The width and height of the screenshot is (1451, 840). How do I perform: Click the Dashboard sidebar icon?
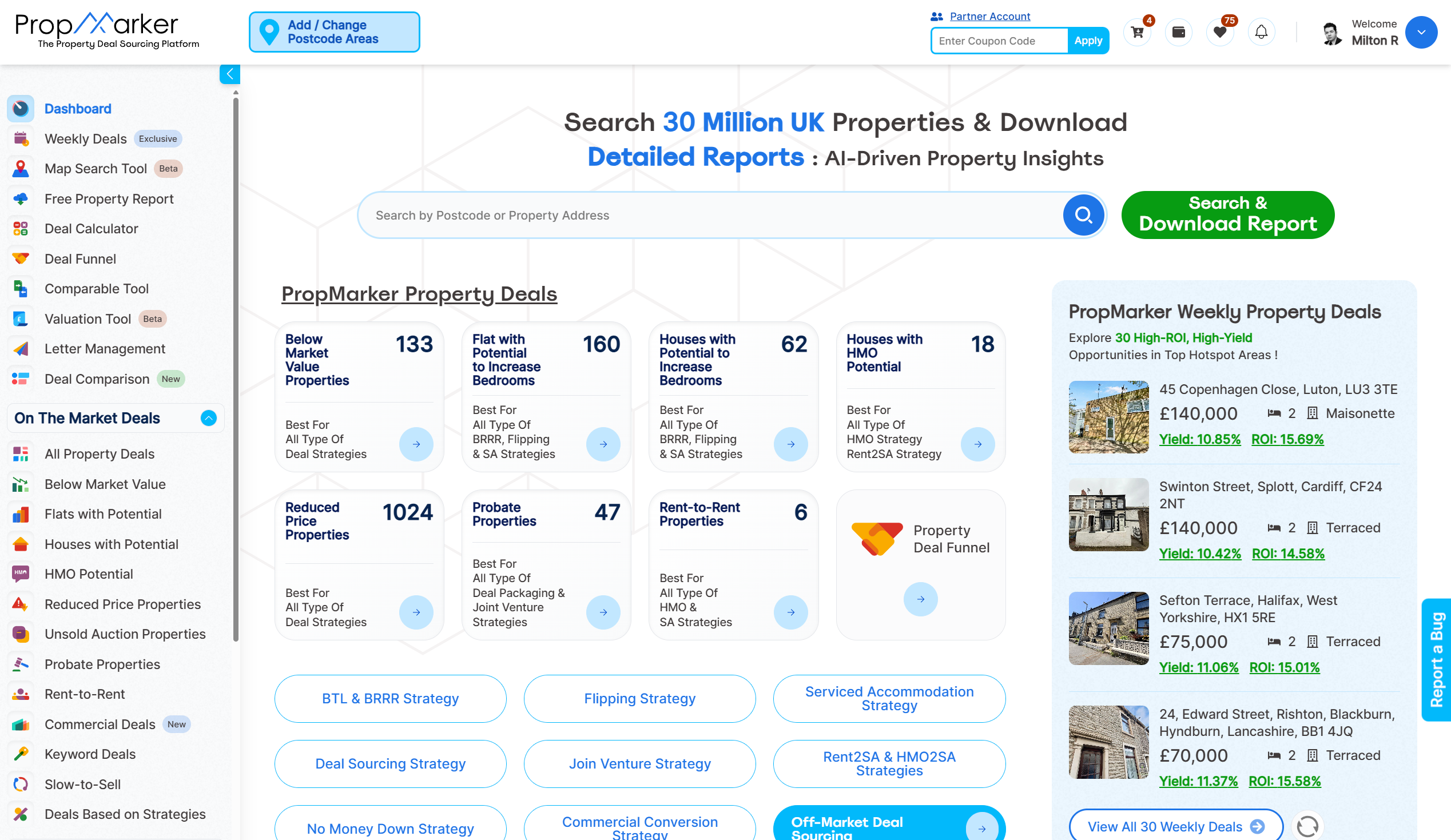(x=21, y=109)
